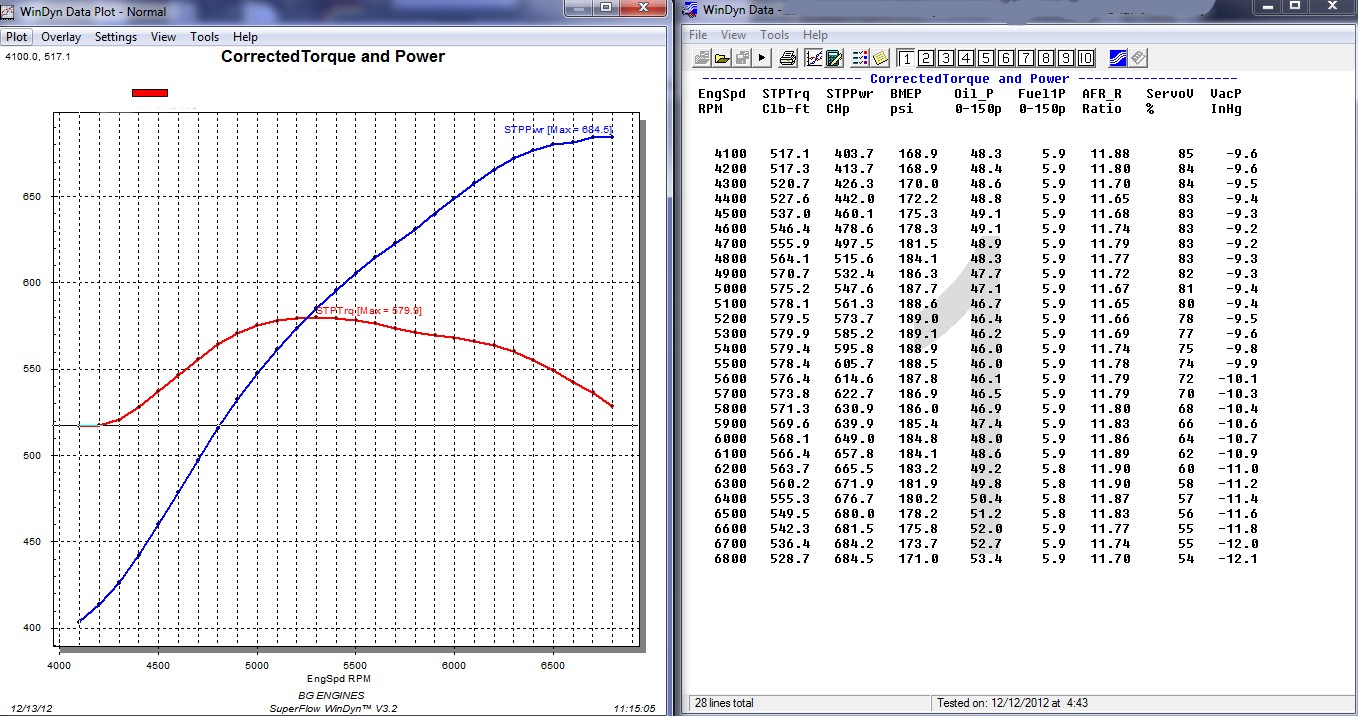Switch to data page 2 button
1358x716 pixels.
(x=926, y=57)
